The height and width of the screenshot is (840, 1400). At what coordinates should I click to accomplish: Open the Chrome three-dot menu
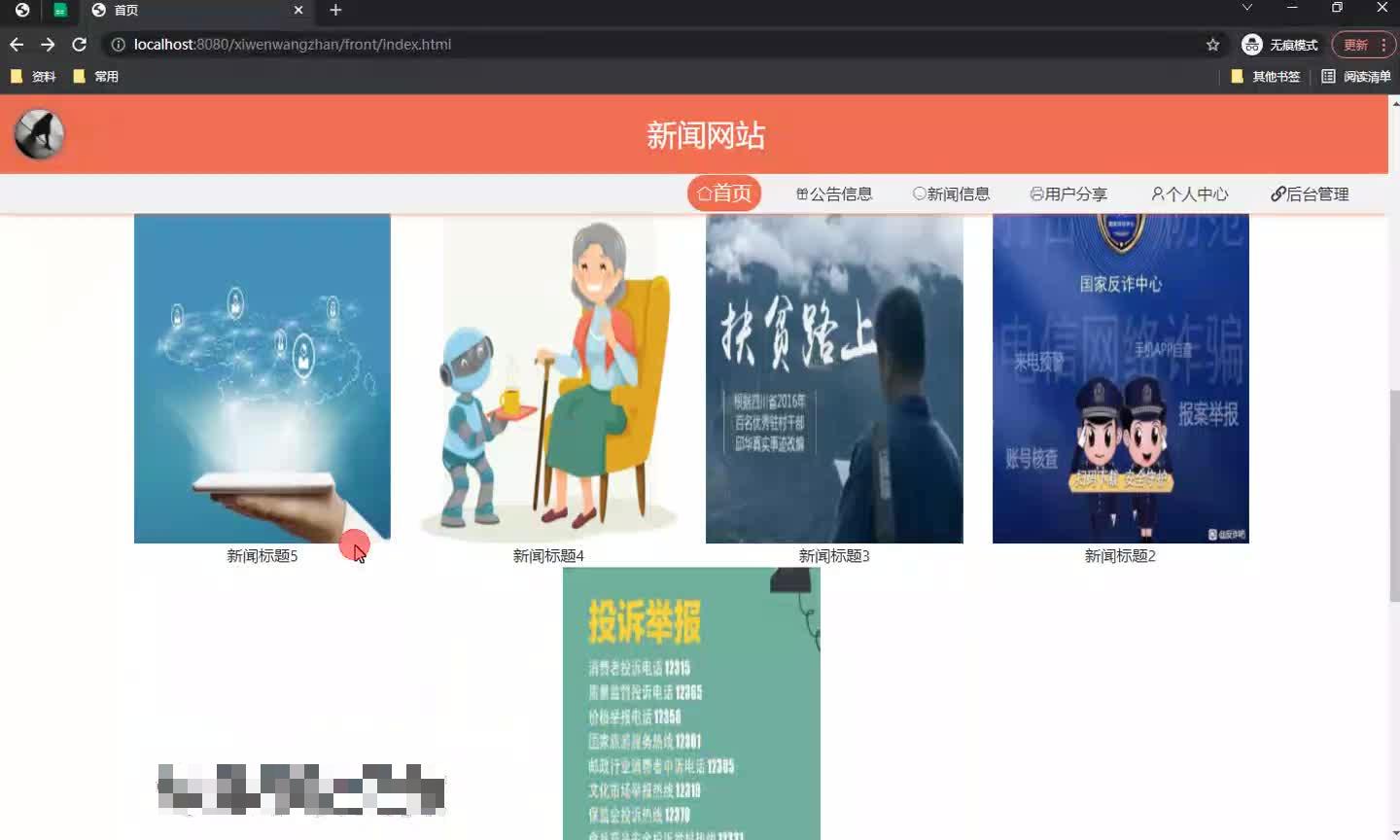pyautogui.click(x=1382, y=45)
